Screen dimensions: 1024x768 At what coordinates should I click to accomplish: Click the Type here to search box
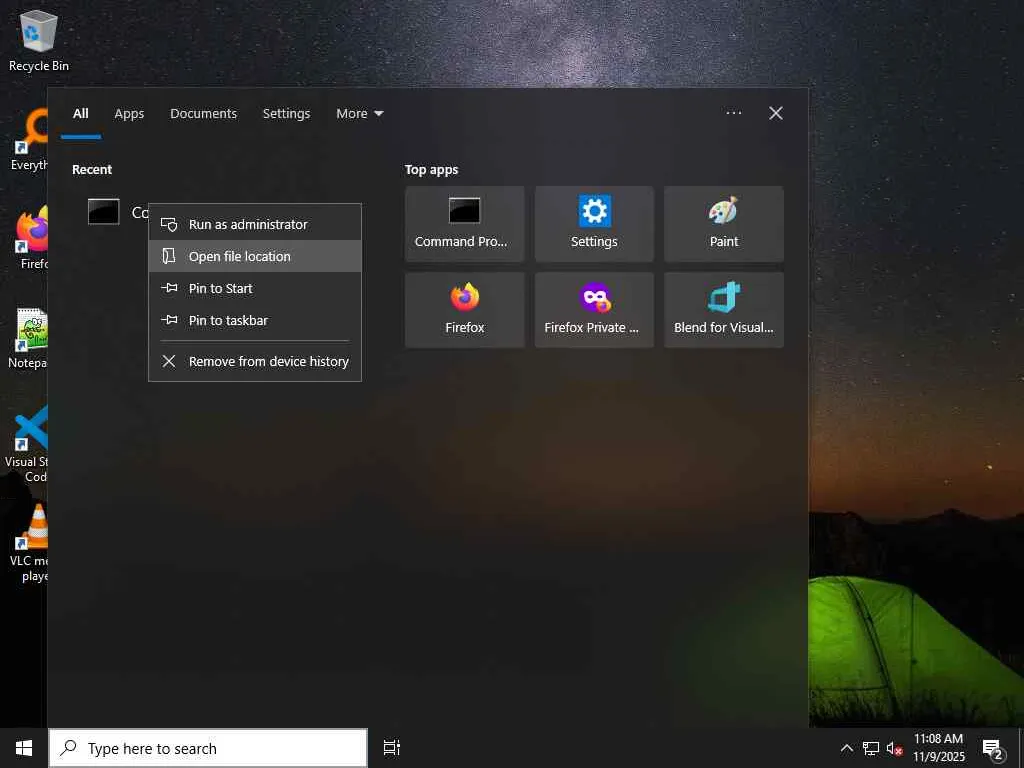tap(208, 748)
